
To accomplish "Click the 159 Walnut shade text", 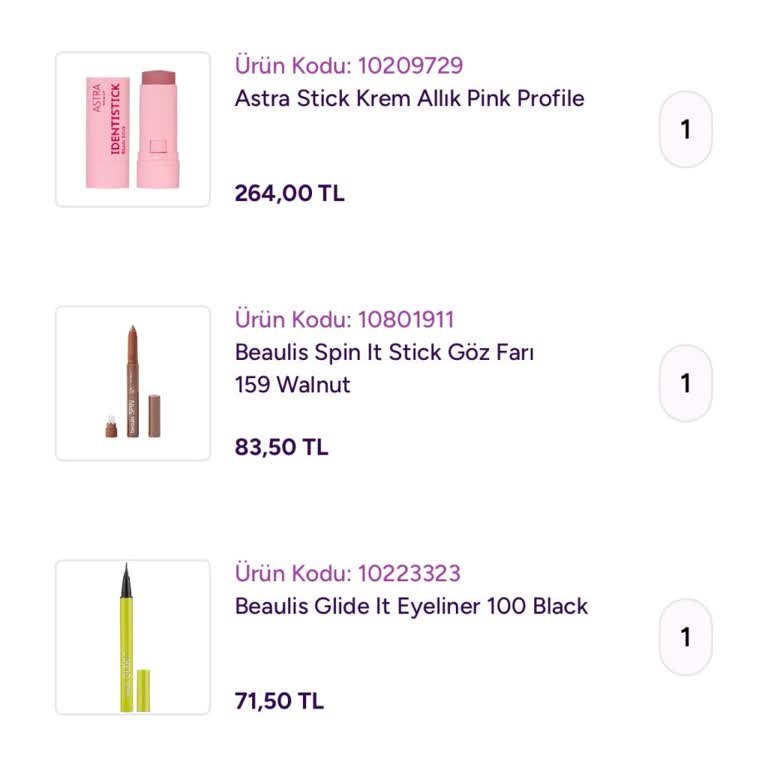I will tap(292, 385).
